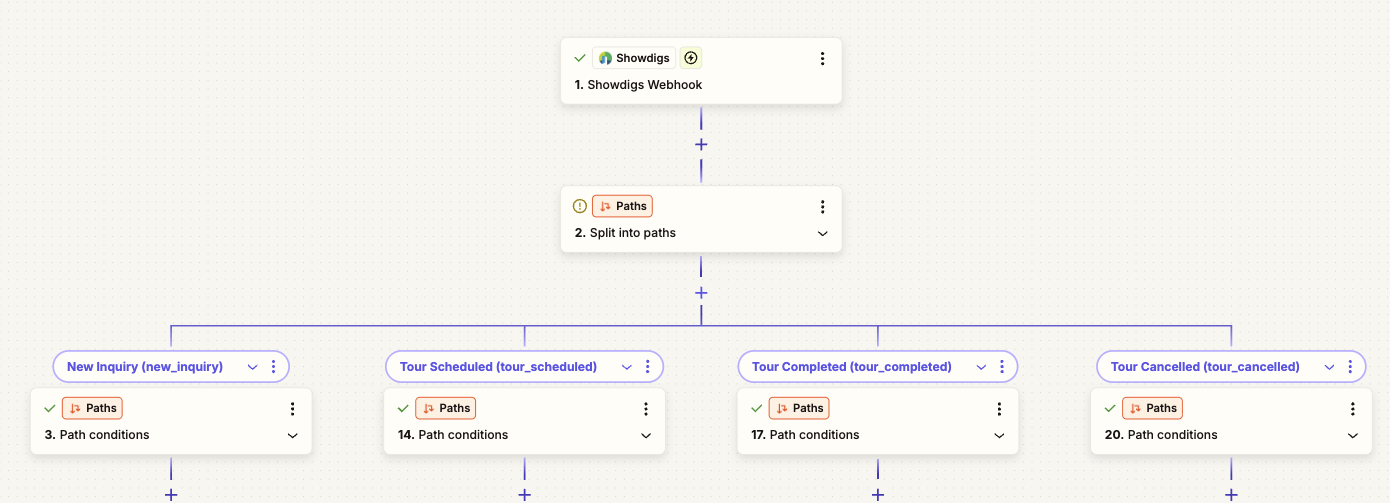Add step below Split into paths
Screen dimensions: 1390x503
point(701,293)
